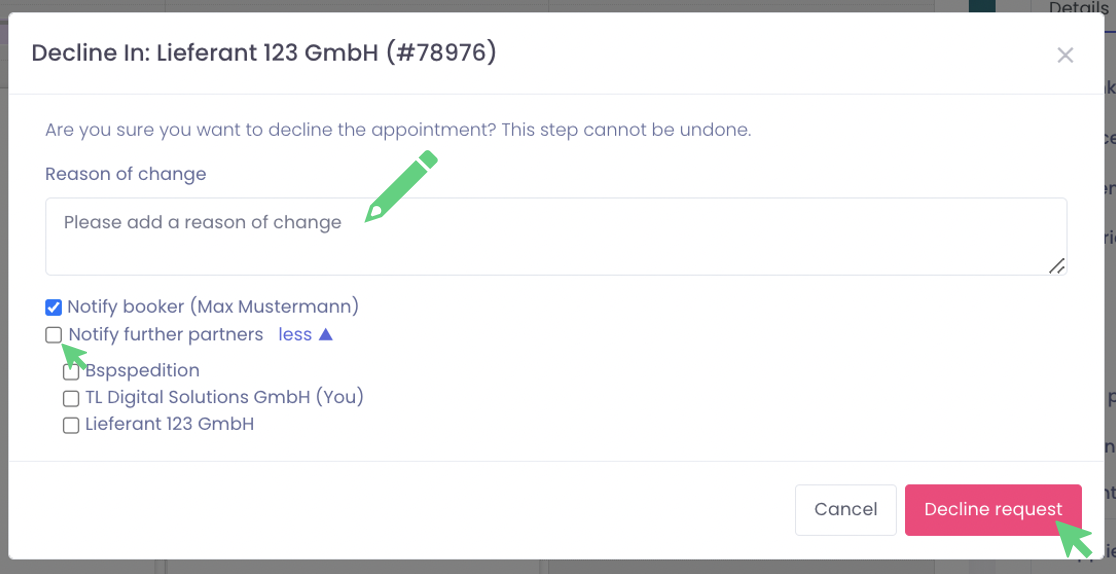Click the "less" link
Viewport: 1116px width, 574px height.
click(x=295, y=335)
